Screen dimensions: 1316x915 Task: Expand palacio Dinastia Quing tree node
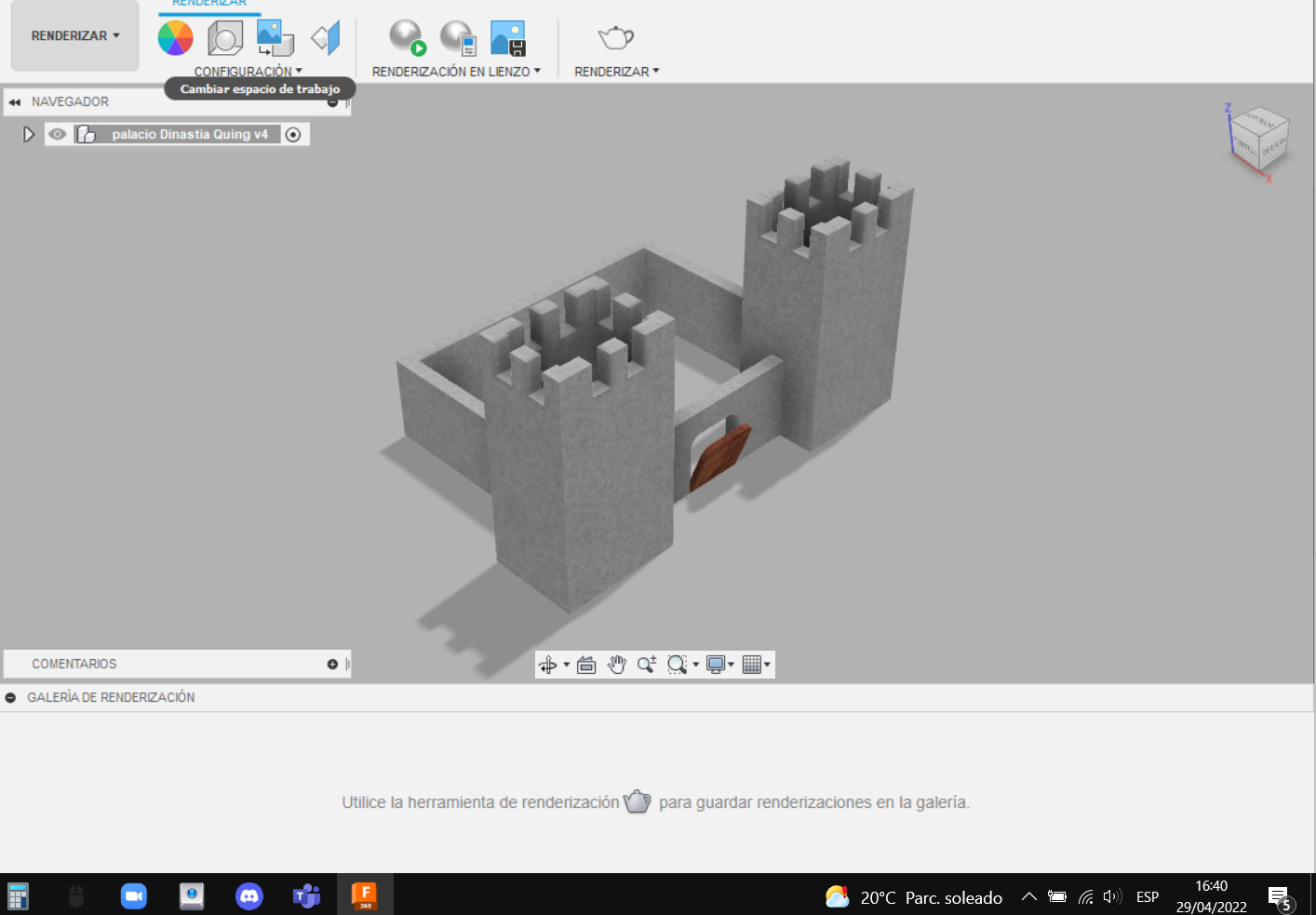tap(29, 135)
